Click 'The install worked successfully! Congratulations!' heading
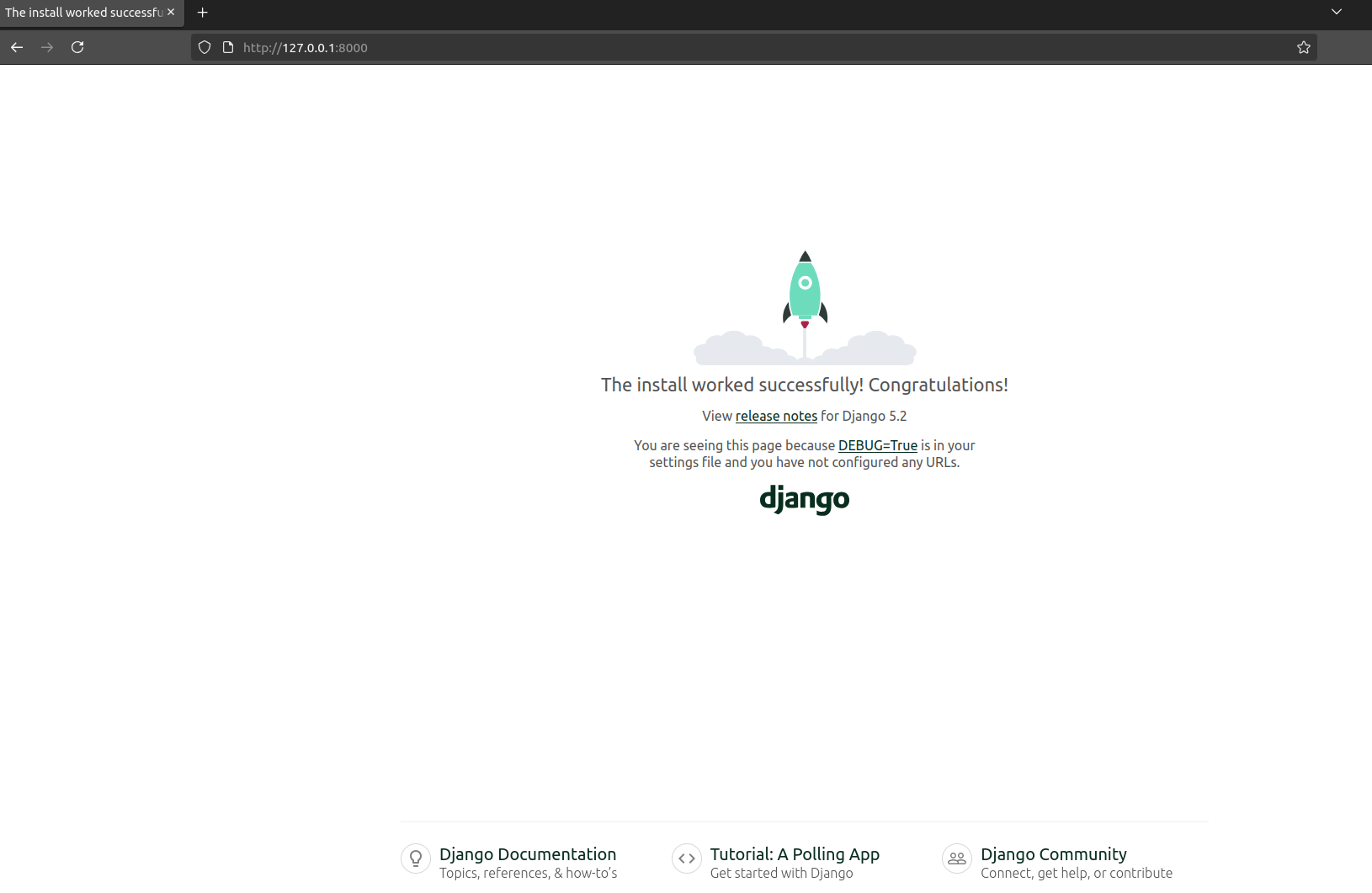 [805, 385]
